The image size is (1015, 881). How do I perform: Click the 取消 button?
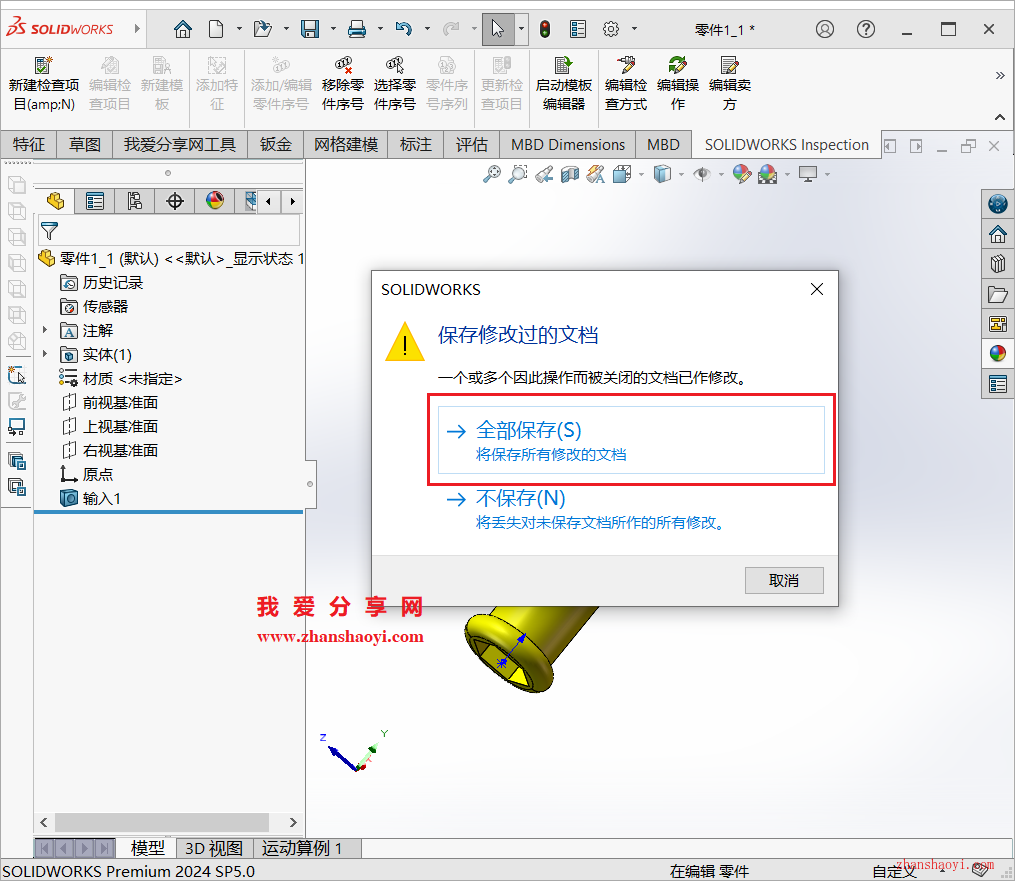pos(784,581)
